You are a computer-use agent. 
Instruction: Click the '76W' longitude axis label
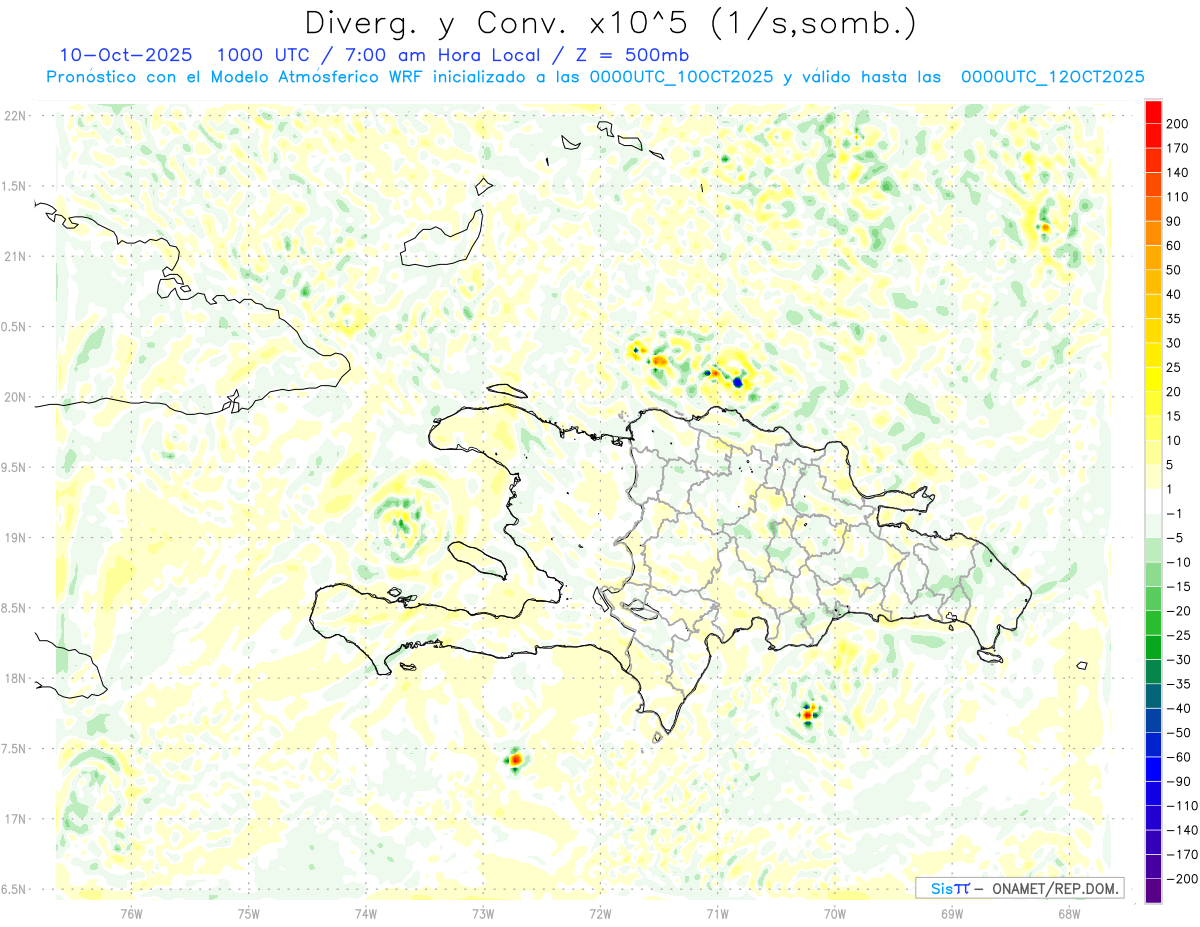pos(131,914)
